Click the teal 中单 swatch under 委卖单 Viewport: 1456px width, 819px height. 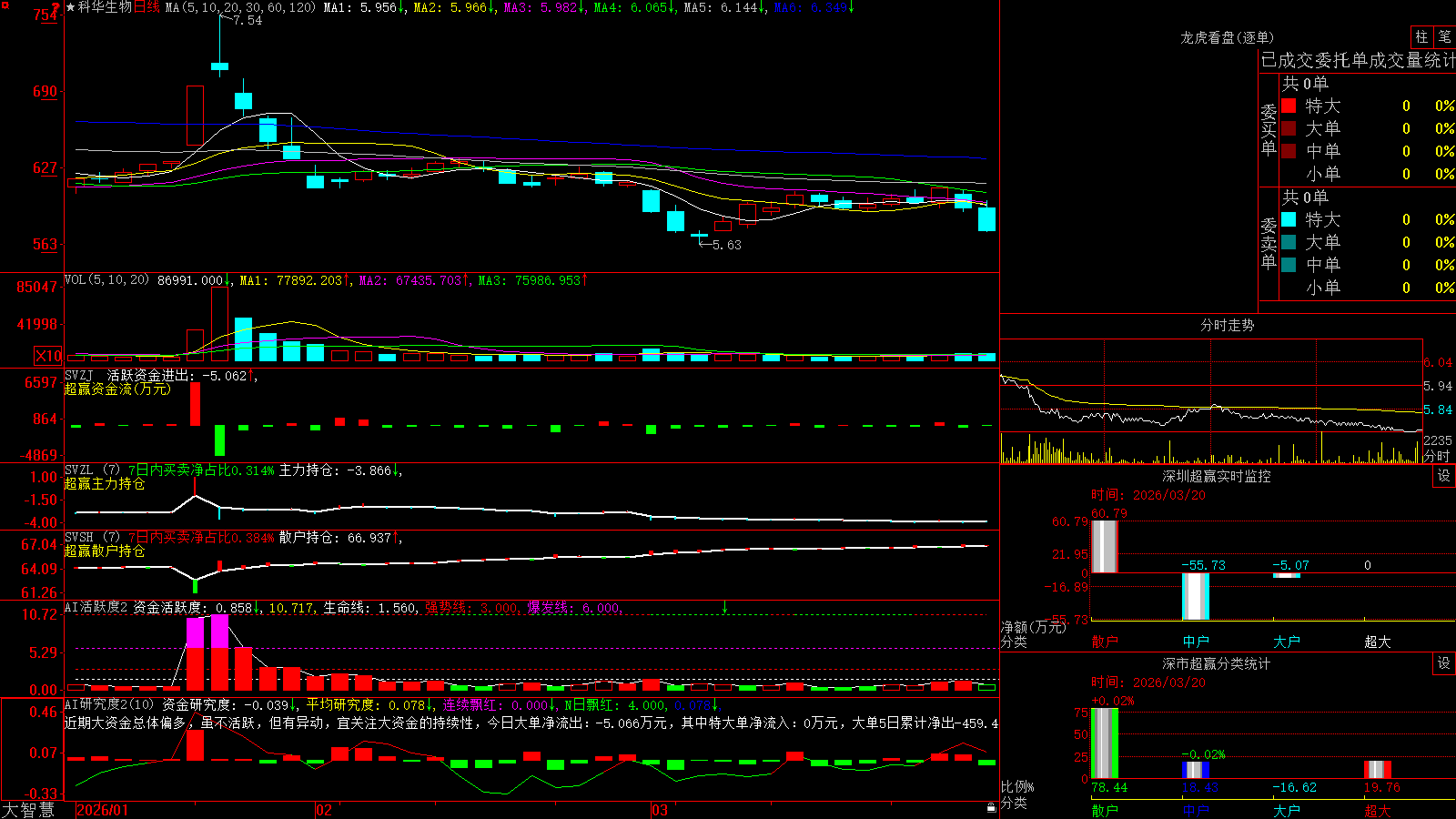(x=1289, y=265)
